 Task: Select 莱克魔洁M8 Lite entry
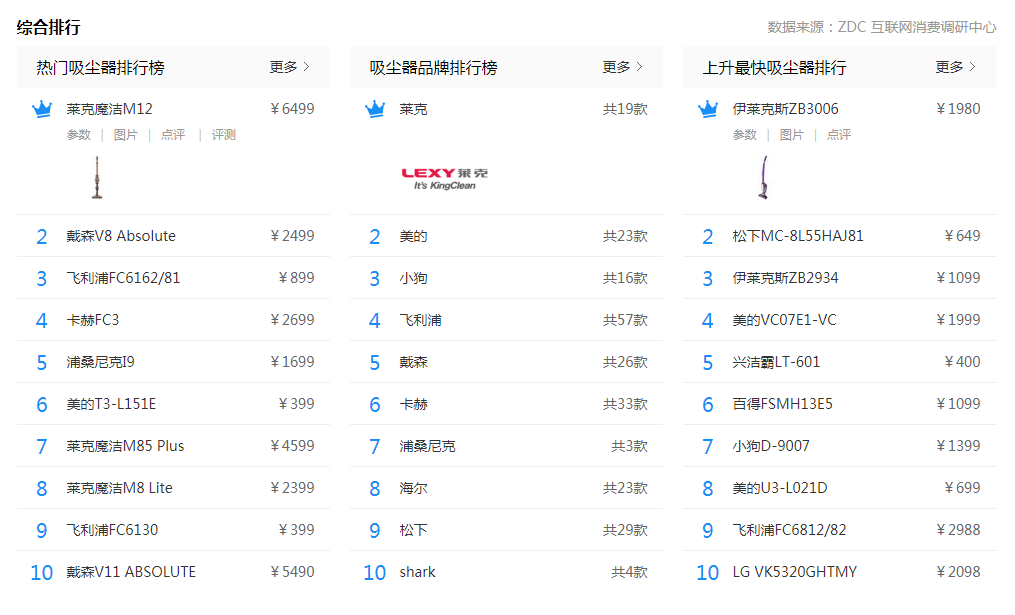click(119, 488)
